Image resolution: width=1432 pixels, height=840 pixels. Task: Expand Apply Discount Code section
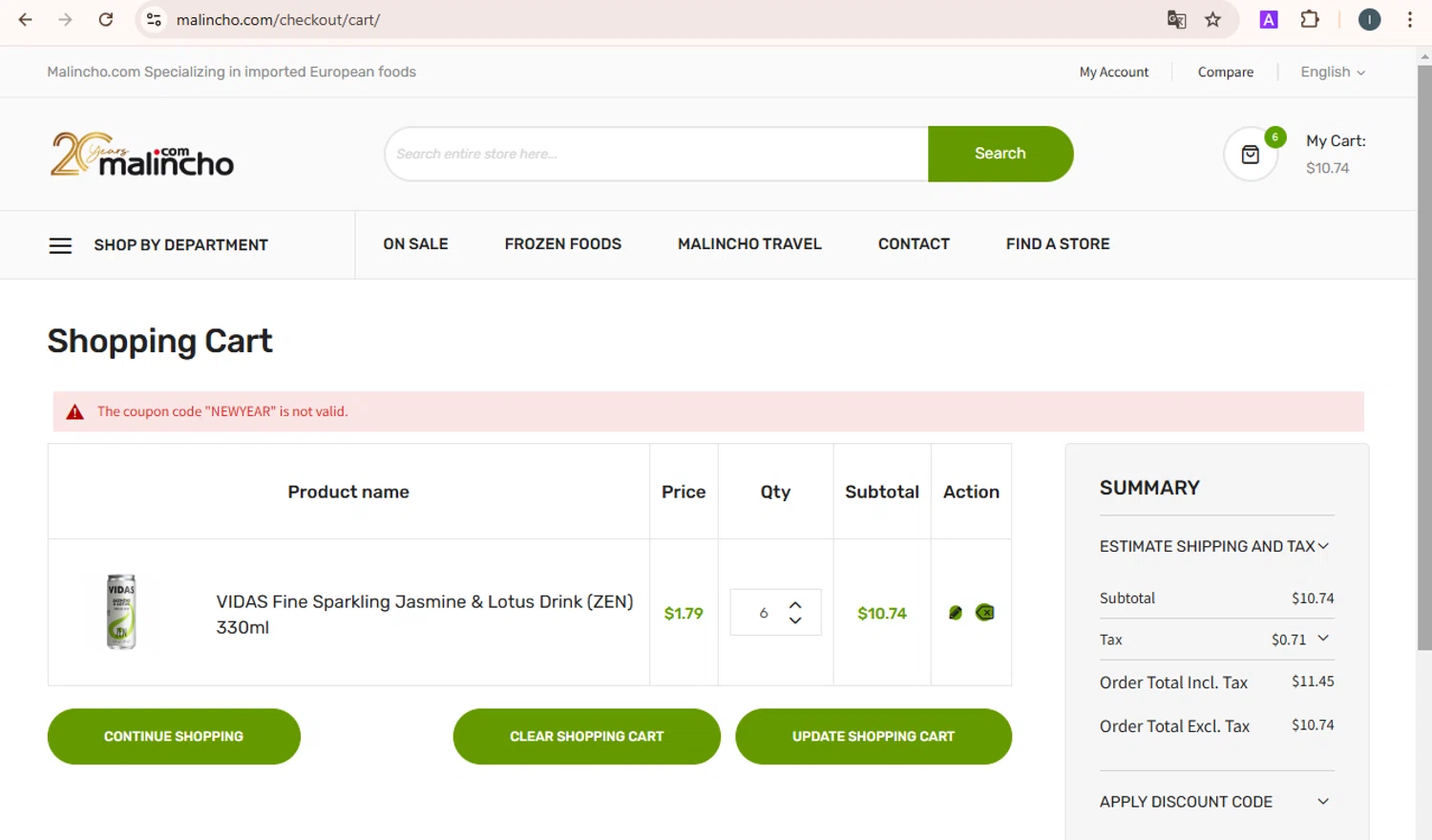[x=1214, y=802]
